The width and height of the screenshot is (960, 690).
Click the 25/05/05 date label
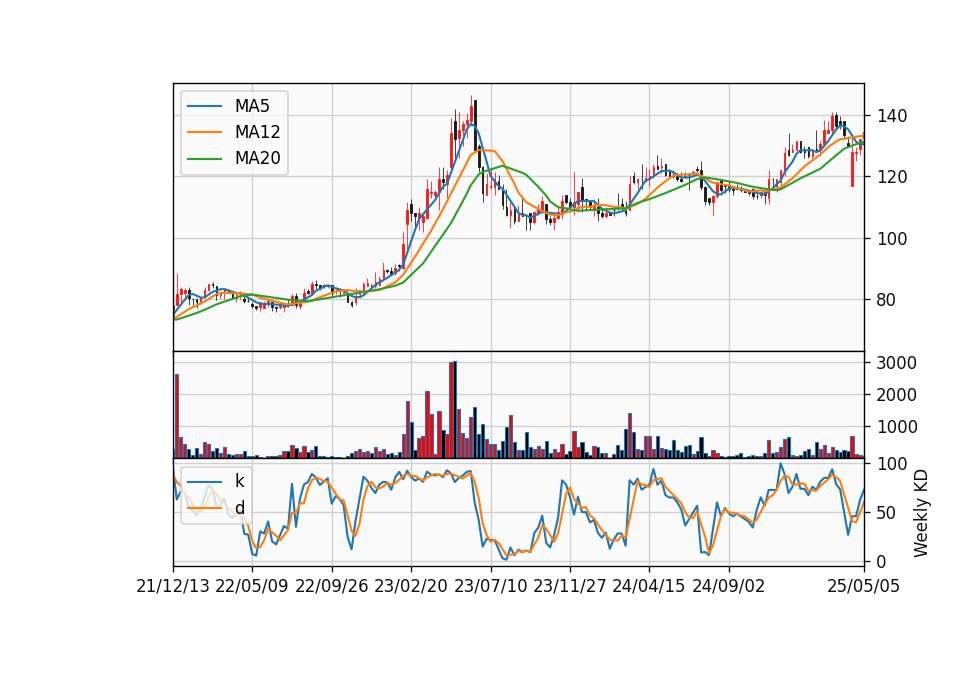click(x=863, y=586)
